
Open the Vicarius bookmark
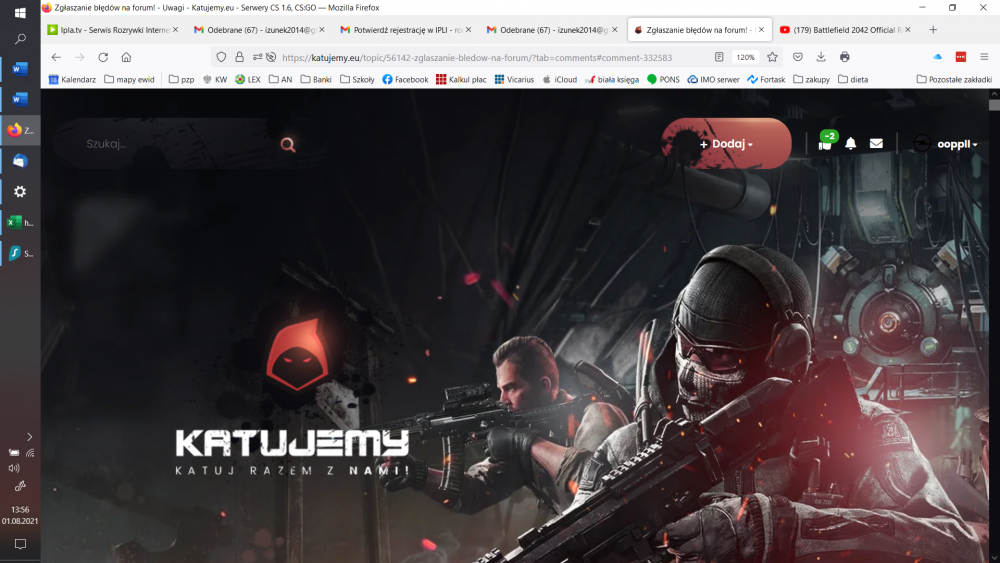(514, 79)
